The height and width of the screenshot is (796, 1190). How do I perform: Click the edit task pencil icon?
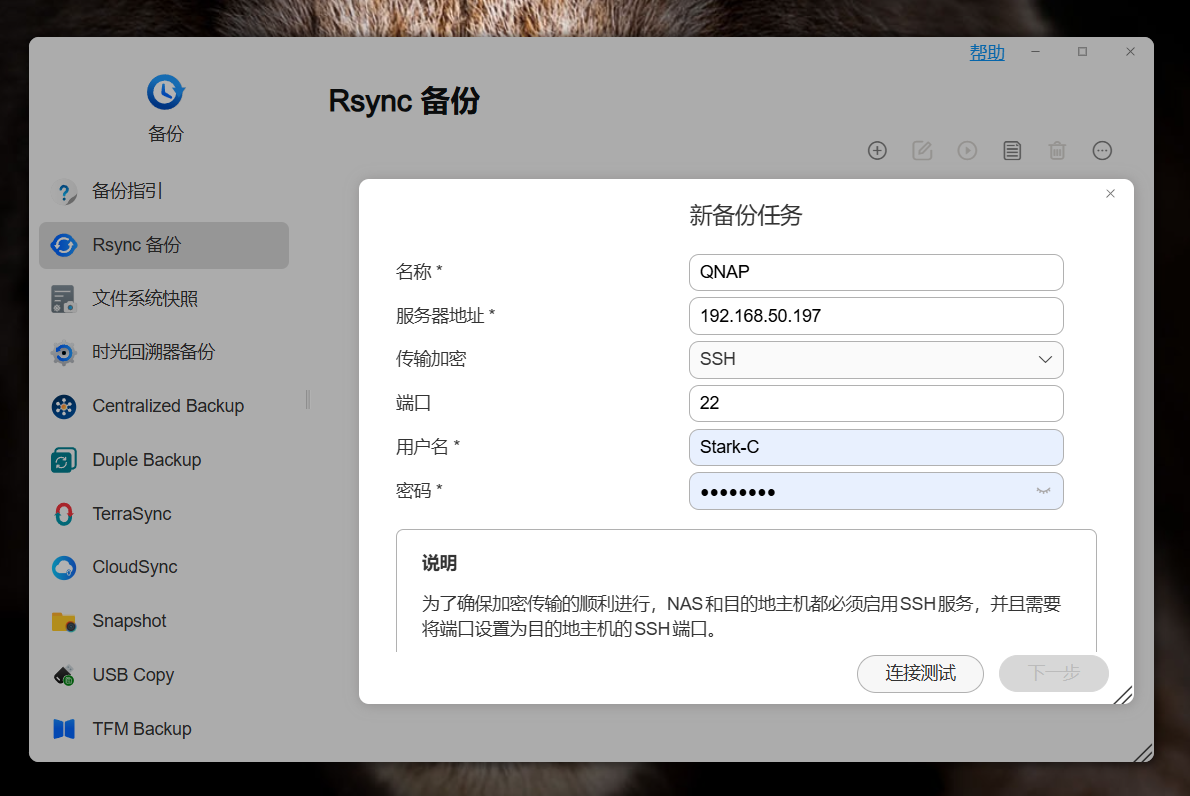[x=922, y=150]
